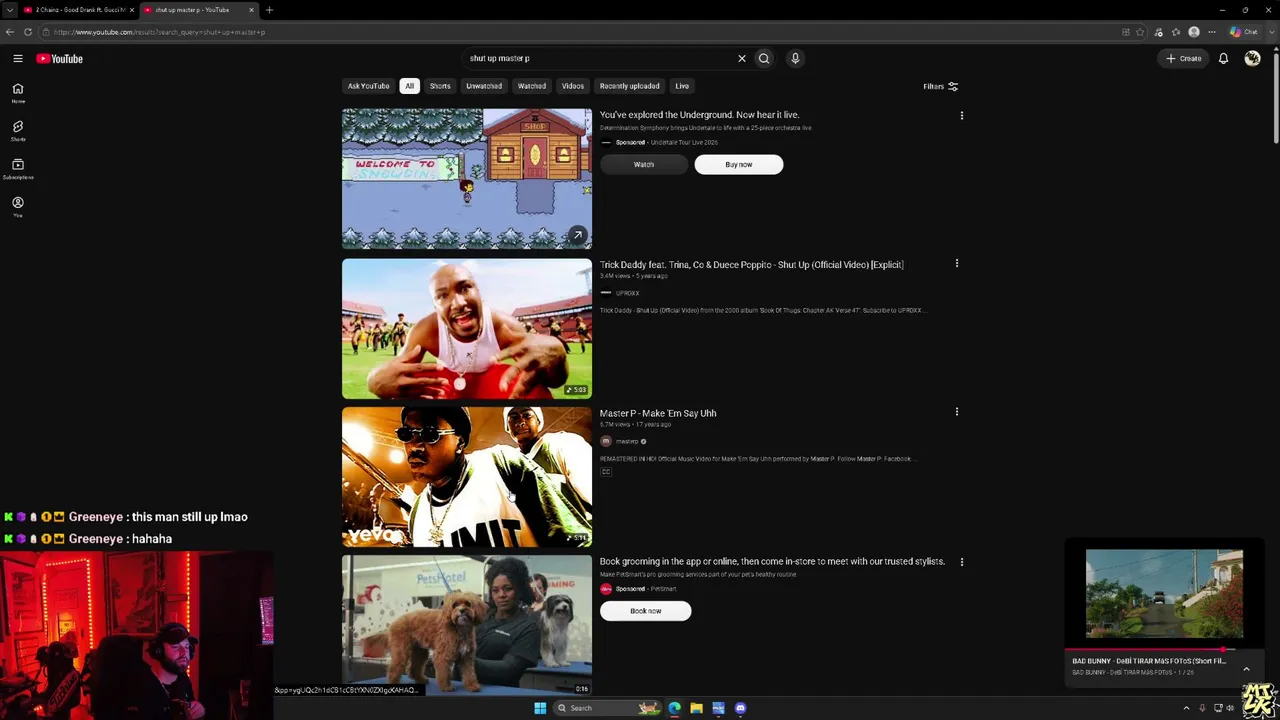Open more options for Master P video
The height and width of the screenshot is (720, 1280).
click(957, 412)
